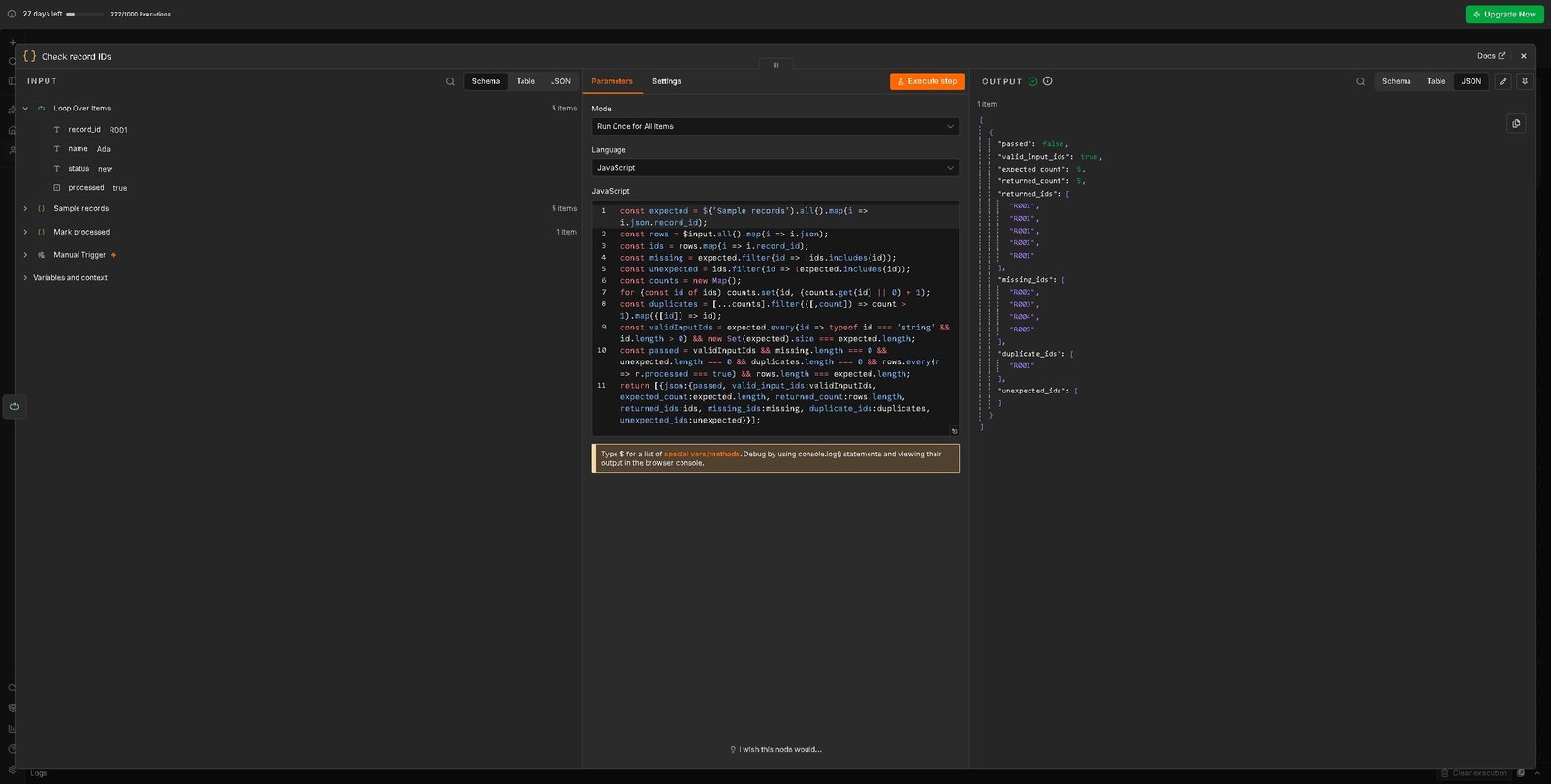The image size is (1551, 784).
Task: Click the Execute step button
Action: pos(927,81)
